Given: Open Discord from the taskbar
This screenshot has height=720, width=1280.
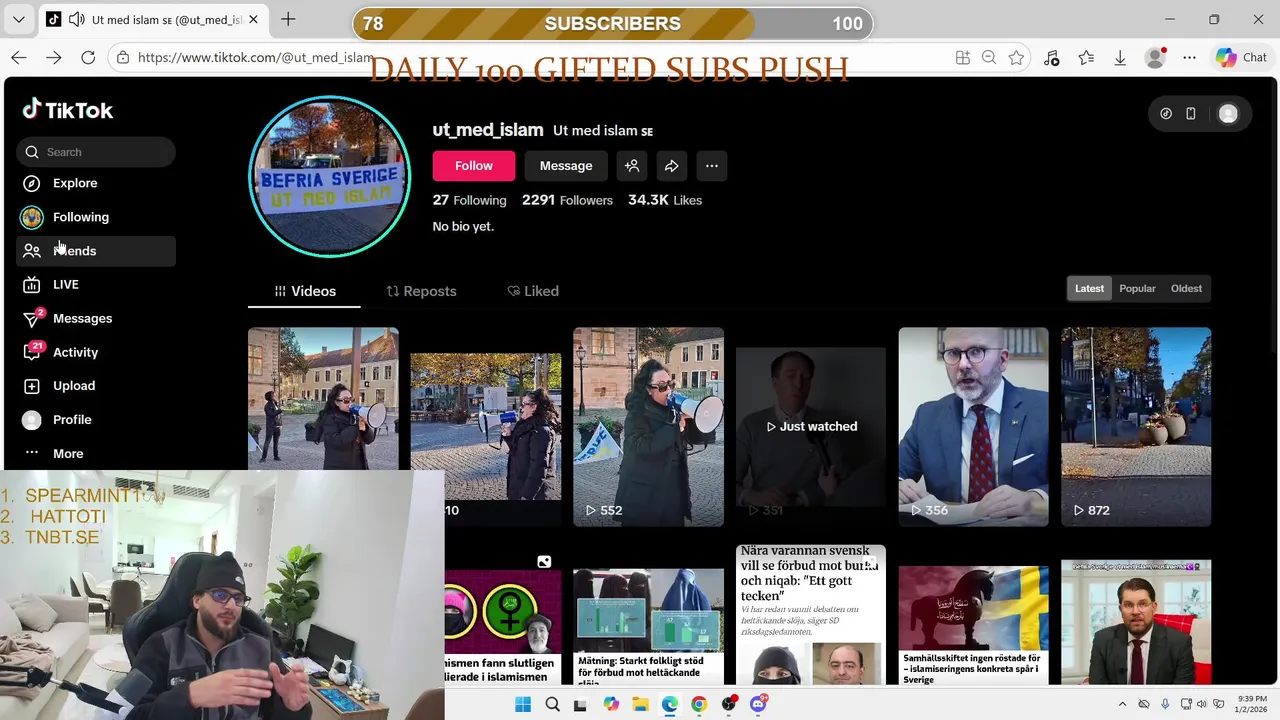Looking at the screenshot, I should click(x=758, y=704).
